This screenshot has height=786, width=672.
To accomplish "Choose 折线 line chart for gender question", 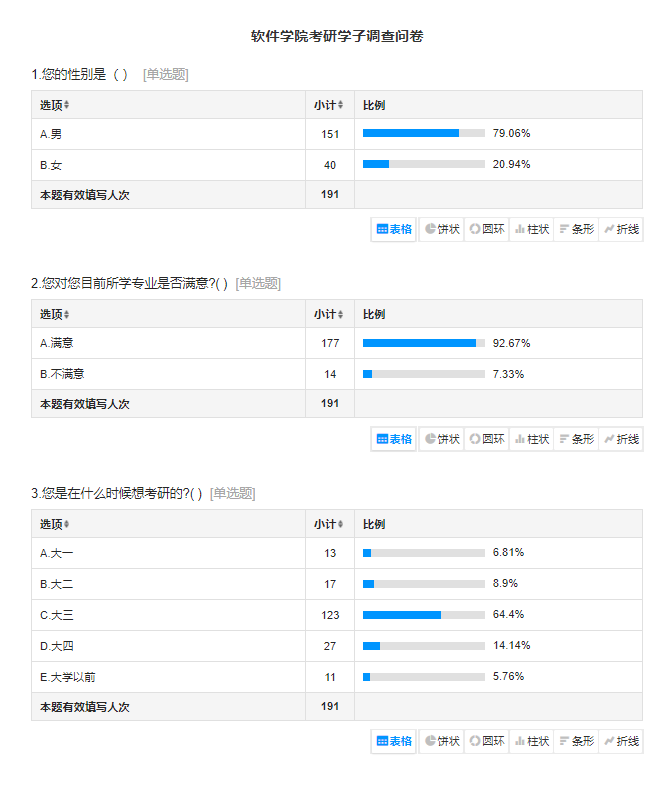I will (621, 229).
